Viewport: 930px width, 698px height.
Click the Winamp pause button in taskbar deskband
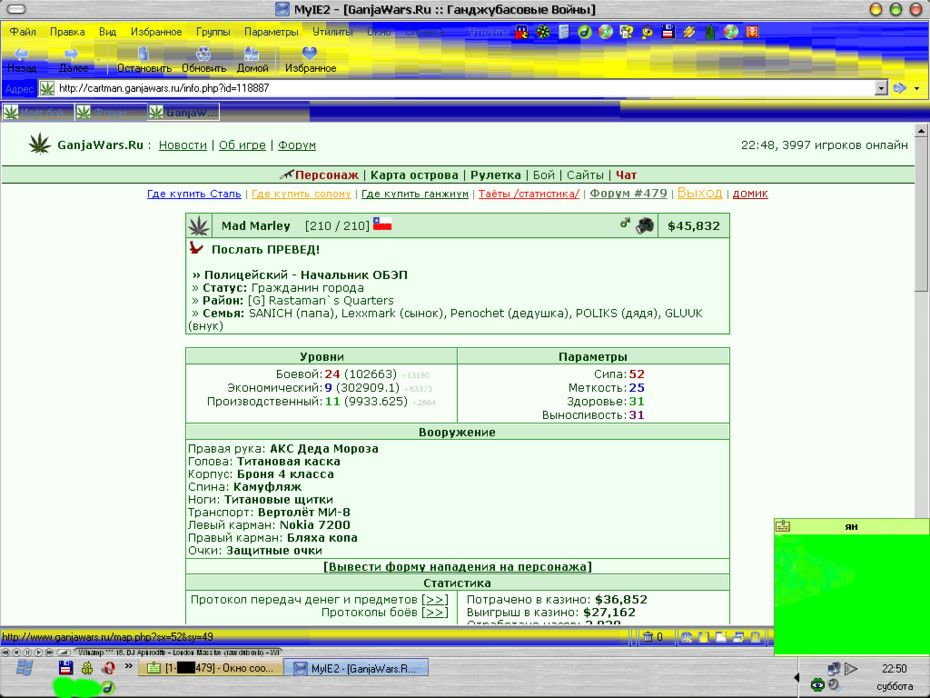(27, 652)
